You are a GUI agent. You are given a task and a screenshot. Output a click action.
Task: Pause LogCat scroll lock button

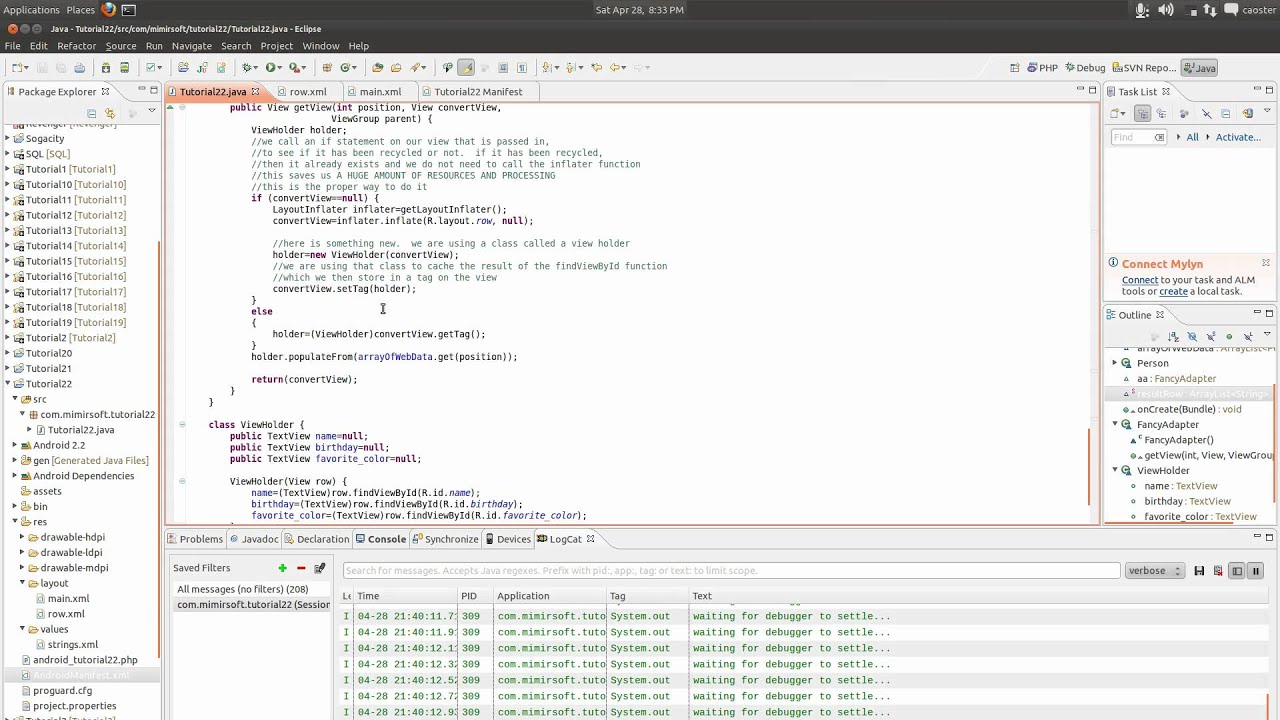click(x=1256, y=571)
